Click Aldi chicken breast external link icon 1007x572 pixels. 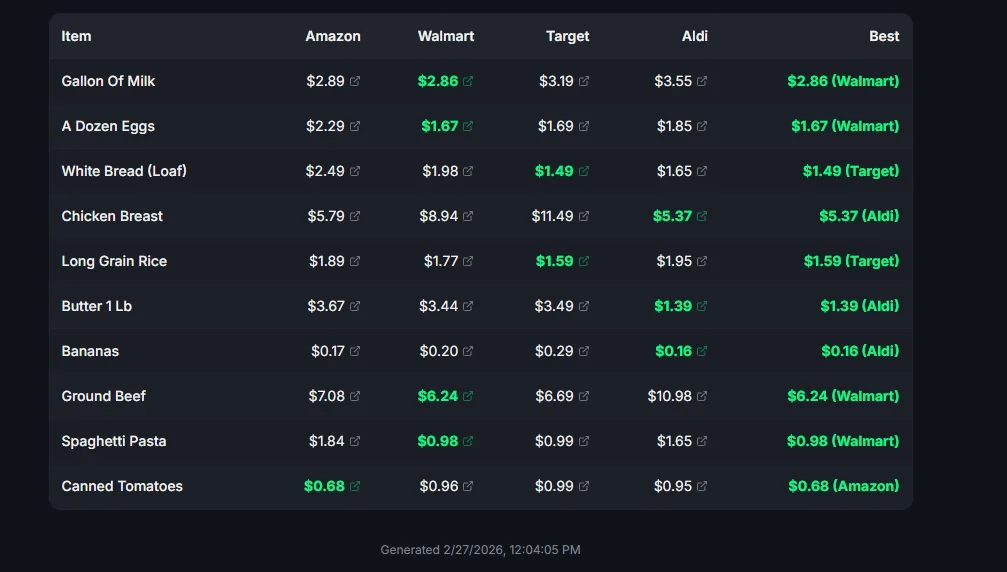[702, 216]
